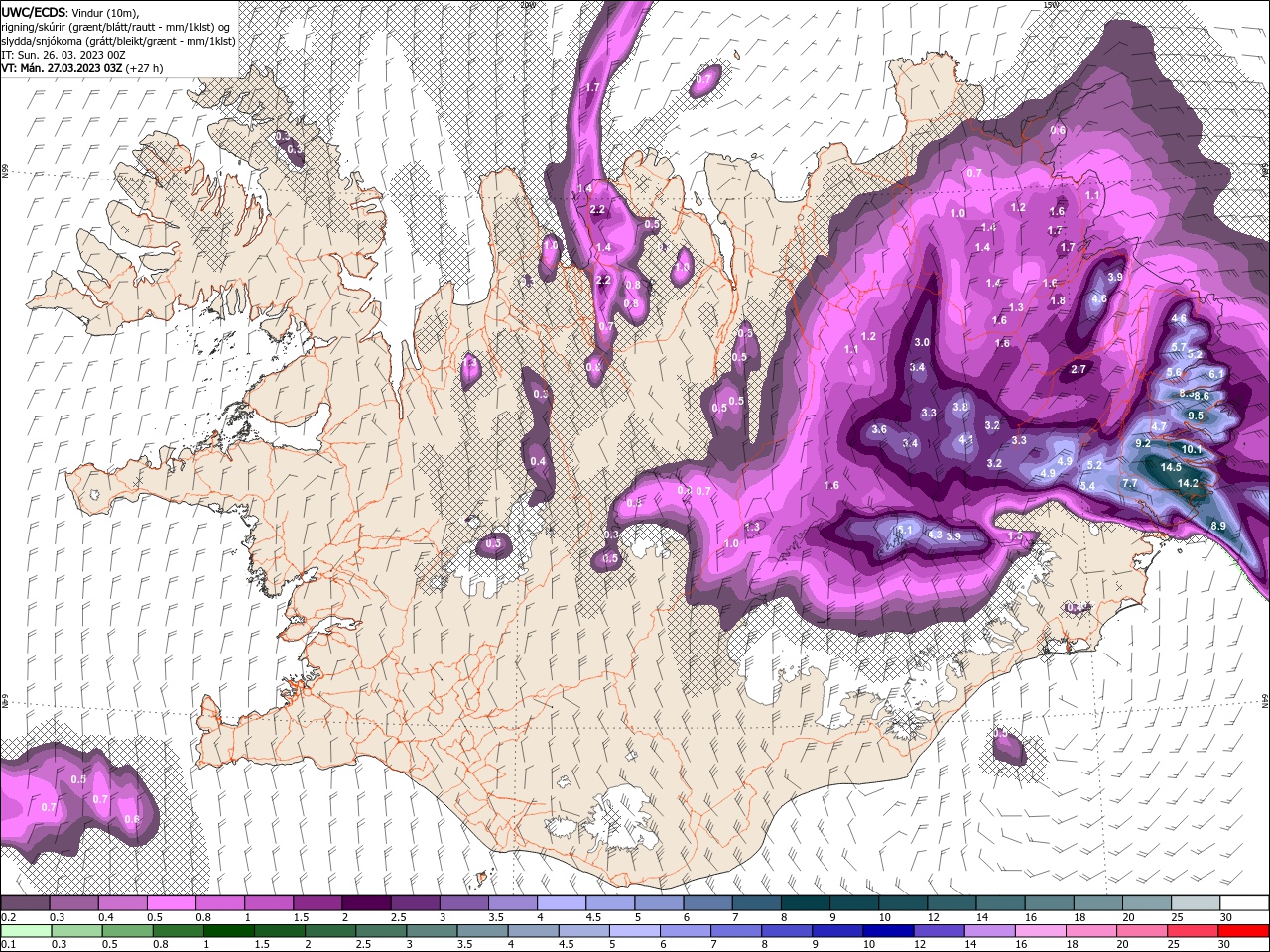The image size is (1270, 952).
Task: Click the 14.5 precipitation value on the map
Action: 1171,467
